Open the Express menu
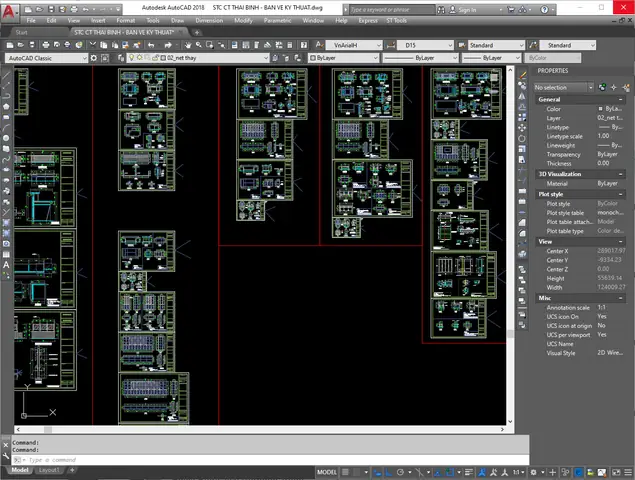Viewport: 635px width, 480px height. coord(368,20)
